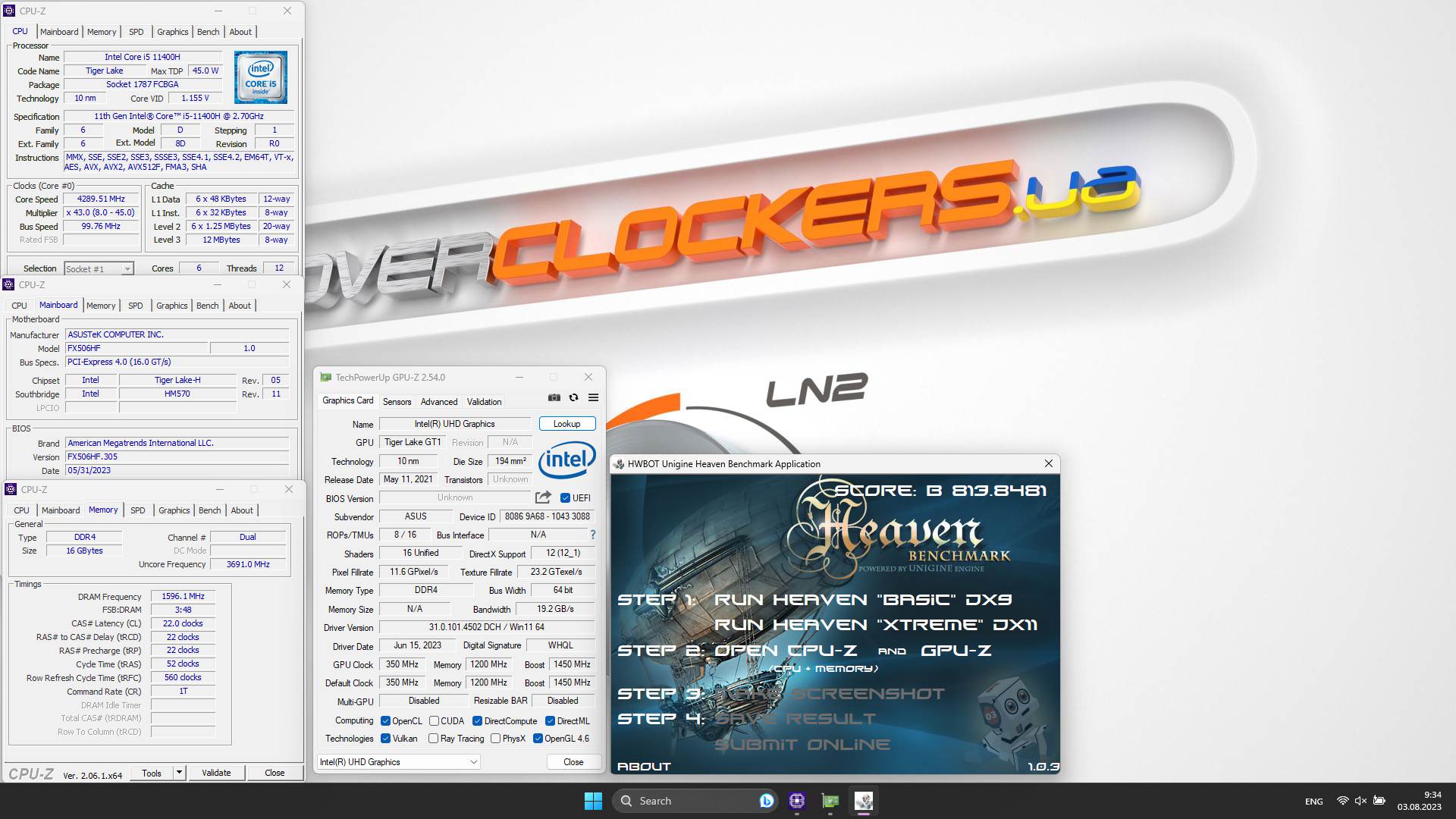Viewport: 1456px width, 819px height.
Task: Open Validation tab in GPU-Z
Action: [x=484, y=402]
